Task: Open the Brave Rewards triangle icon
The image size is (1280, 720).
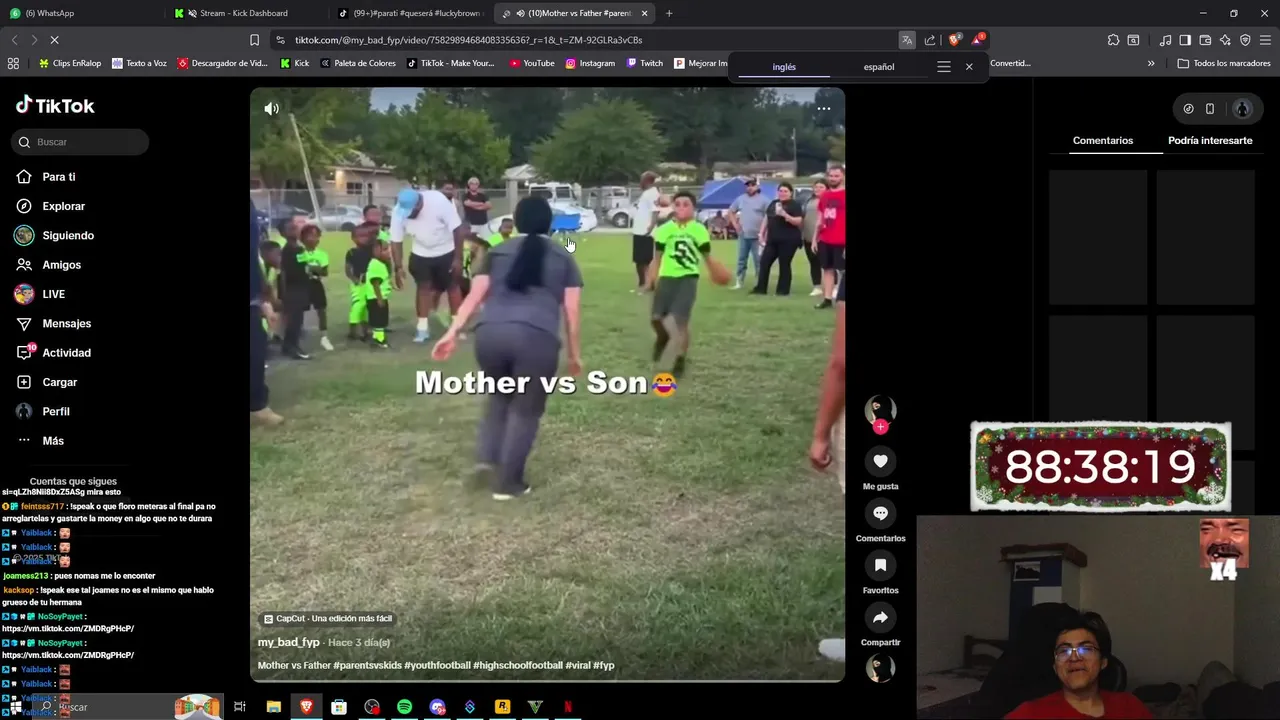Action: pyautogui.click(x=978, y=40)
